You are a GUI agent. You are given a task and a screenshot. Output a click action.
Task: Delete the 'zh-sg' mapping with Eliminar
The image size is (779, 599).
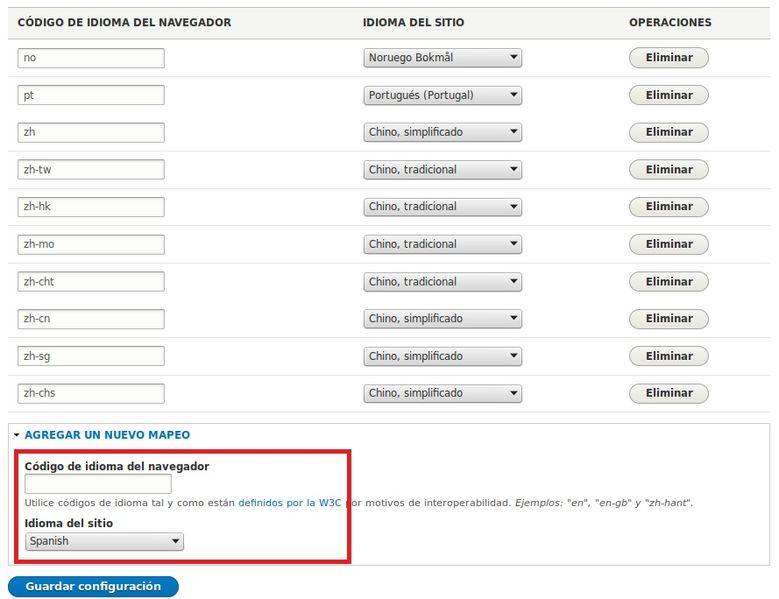(669, 356)
